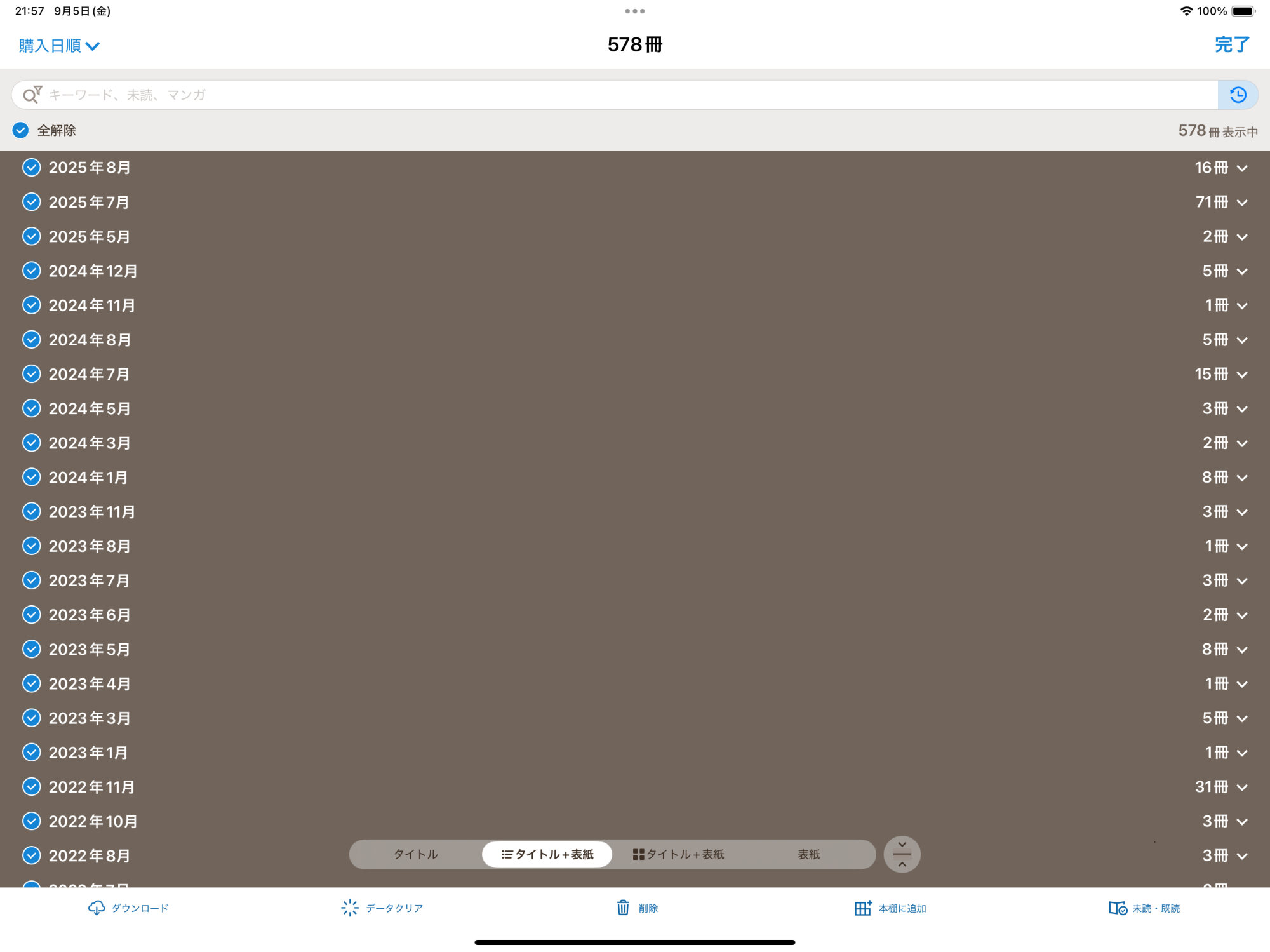The height and width of the screenshot is (952, 1270).
Task: Switch to the 表紙 cover-only view tab
Action: click(x=808, y=854)
